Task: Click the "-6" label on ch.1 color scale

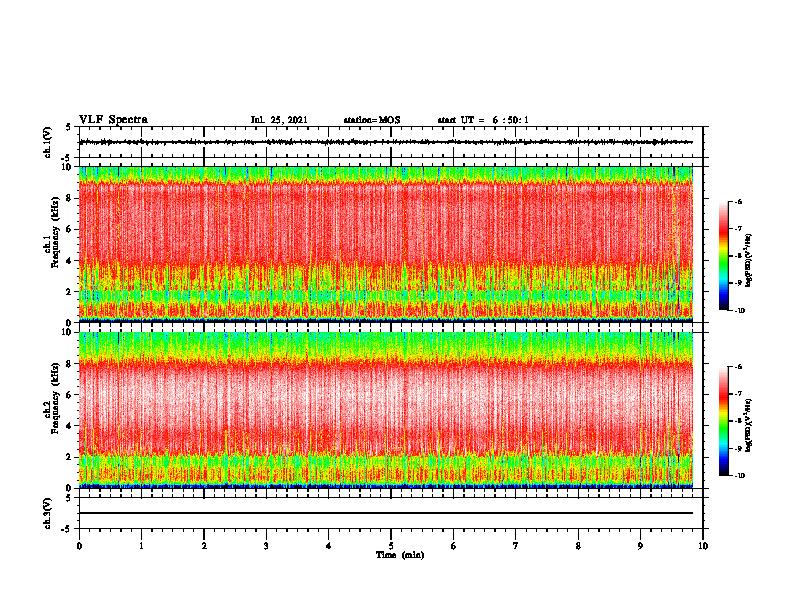Action: [739, 201]
